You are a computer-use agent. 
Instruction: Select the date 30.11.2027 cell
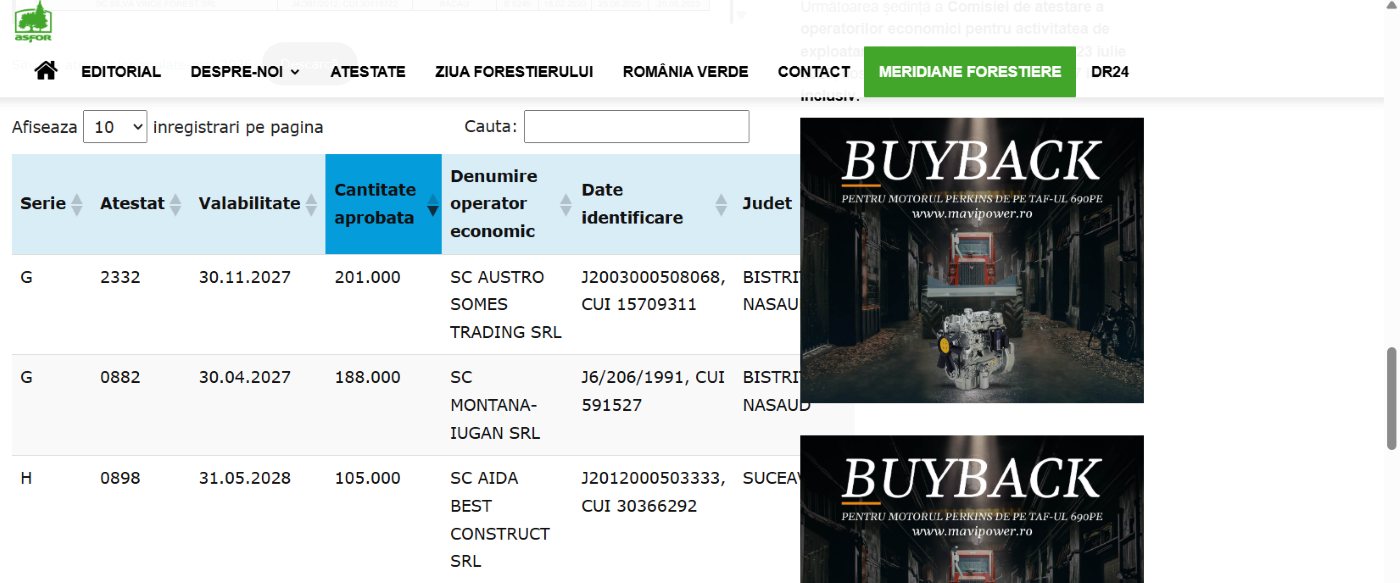click(x=245, y=277)
